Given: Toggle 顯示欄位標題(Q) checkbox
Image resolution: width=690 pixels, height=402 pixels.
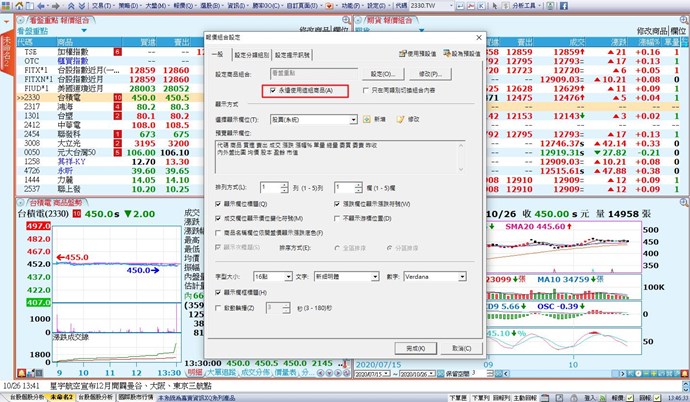Looking at the screenshot, I should click(x=219, y=203).
